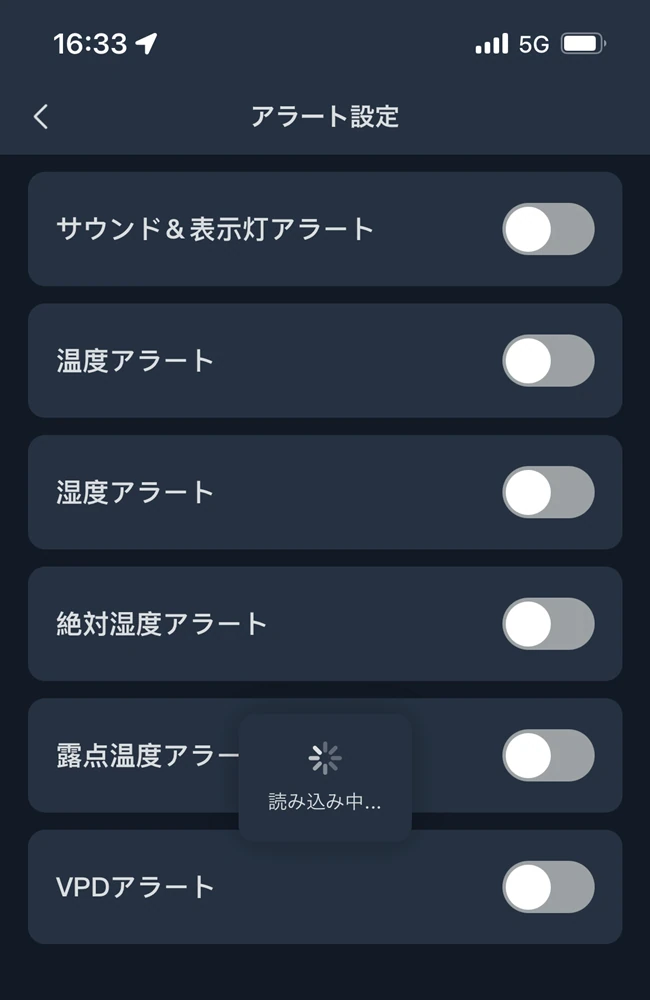The height and width of the screenshot is (1000, 650).
Task: Tap the loading spinner icon
Action: 325,759
